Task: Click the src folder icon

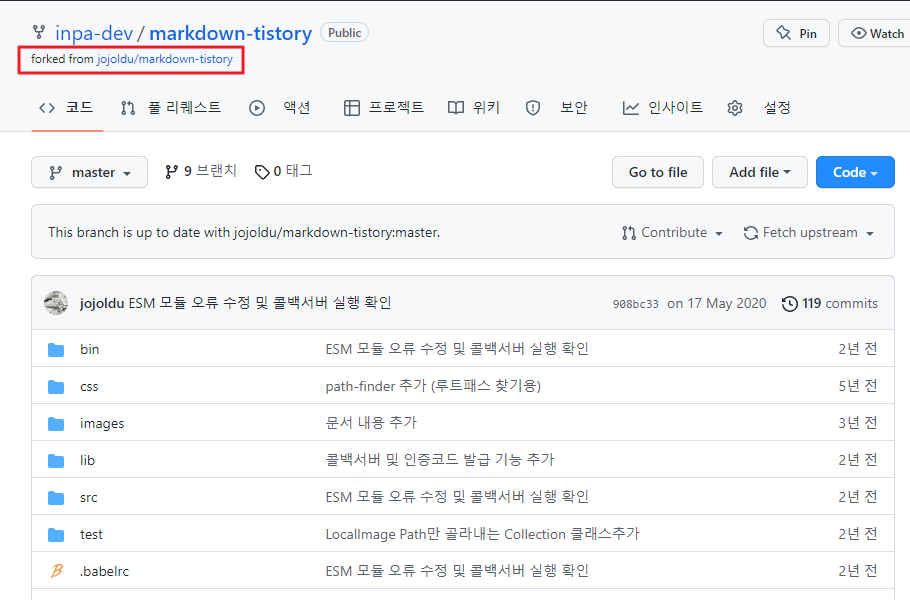Action: [x=56, y=498]
